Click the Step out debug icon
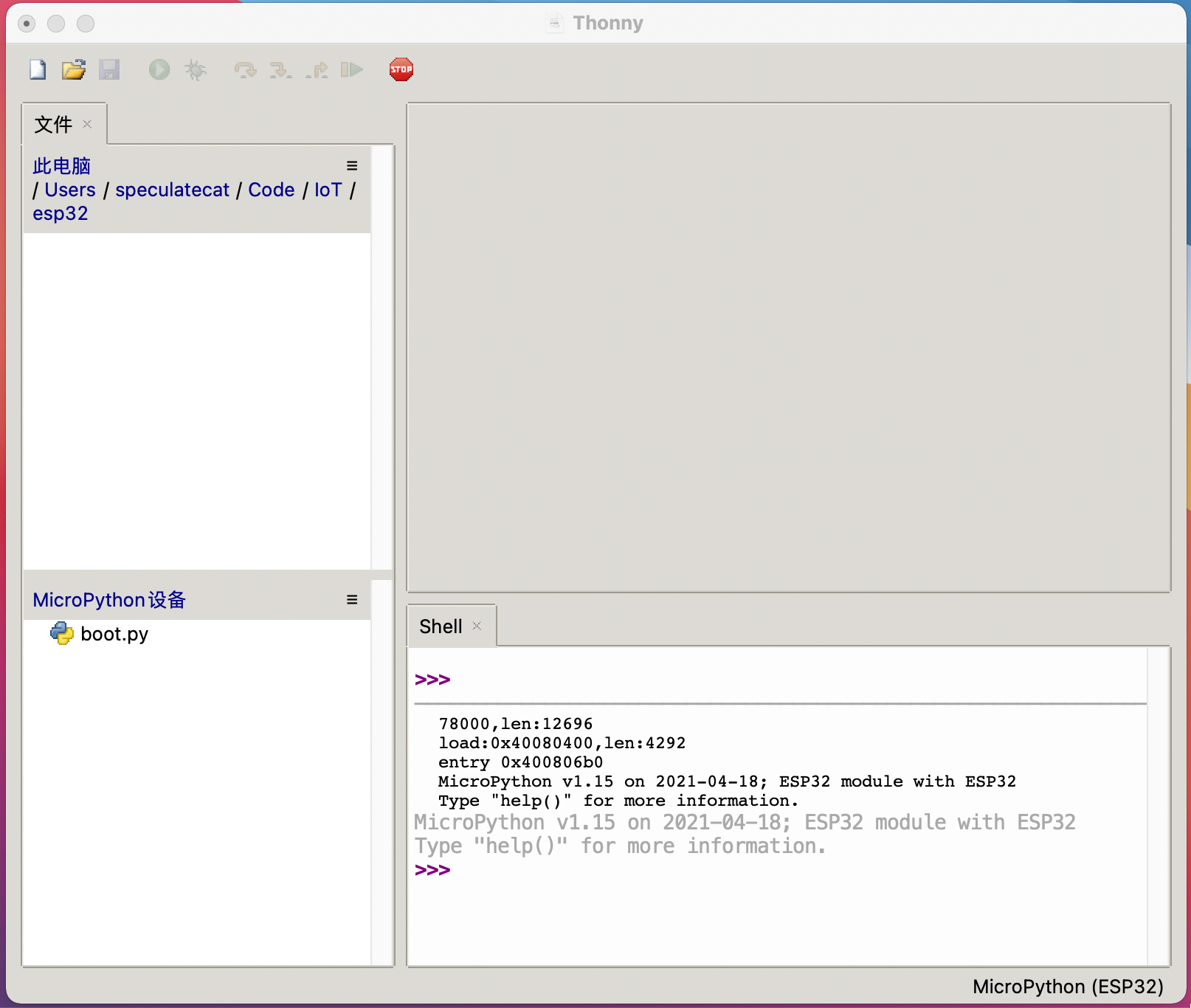This screenshot has height=1008, width=1191. [317, 69]
